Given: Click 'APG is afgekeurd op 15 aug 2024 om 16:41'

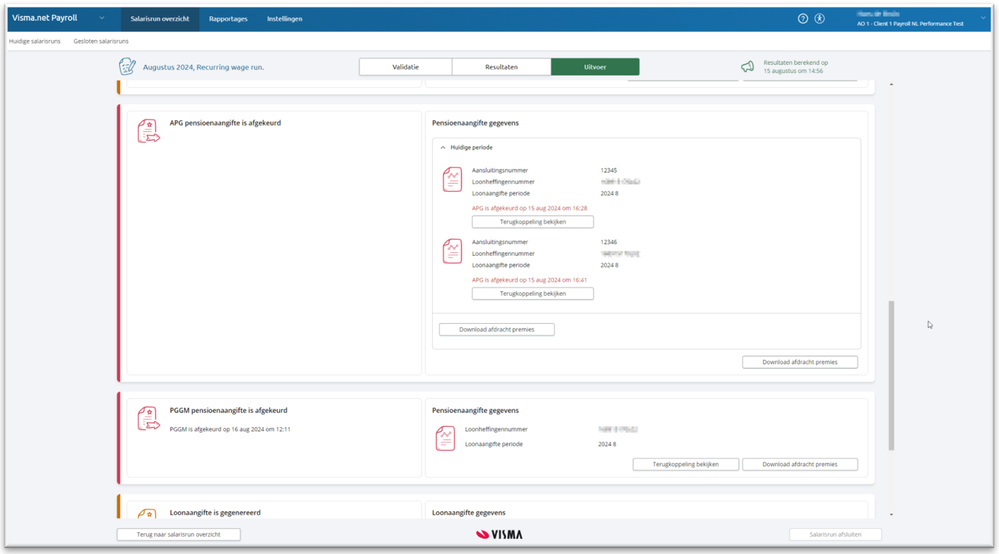Looking at the screenshot, I should (x=529, y=280).
